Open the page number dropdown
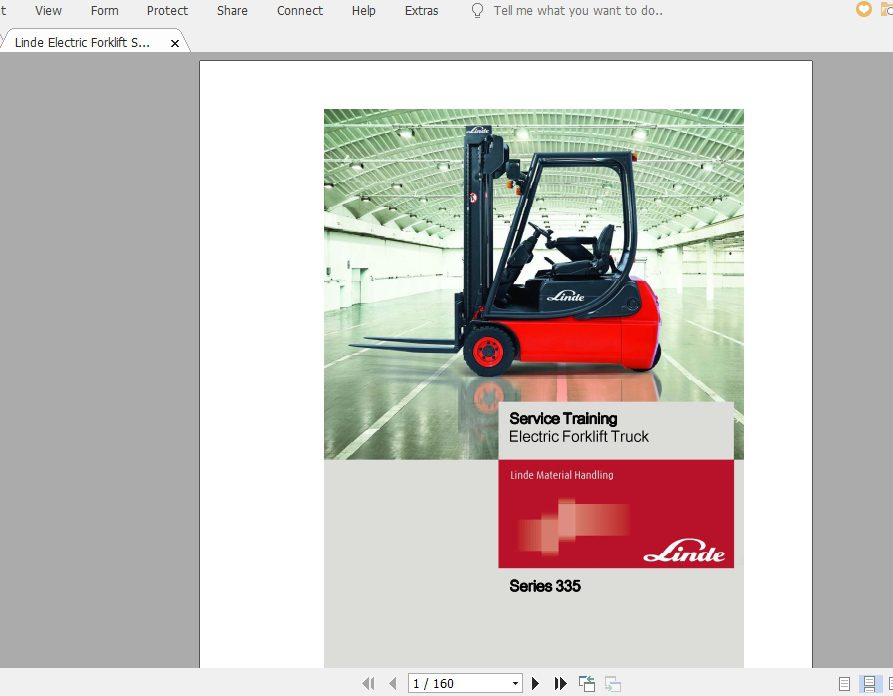This screenshot has width=893, height=696. (x=516, y=684)
